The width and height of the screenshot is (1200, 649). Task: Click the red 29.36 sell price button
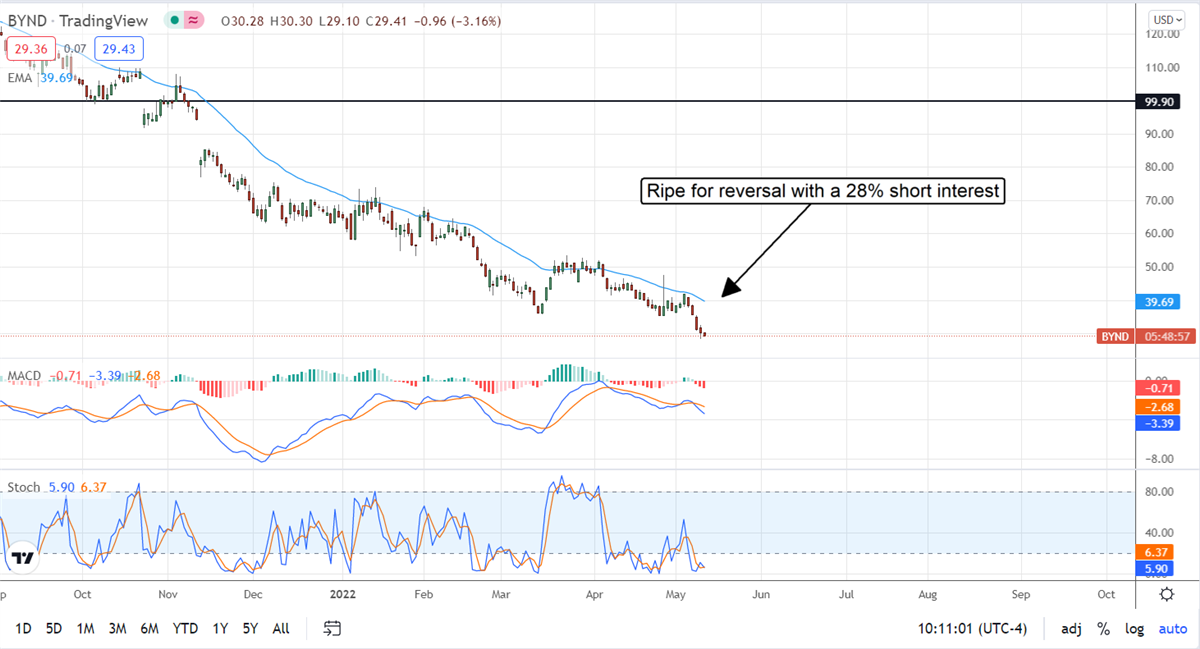[33, 48]
